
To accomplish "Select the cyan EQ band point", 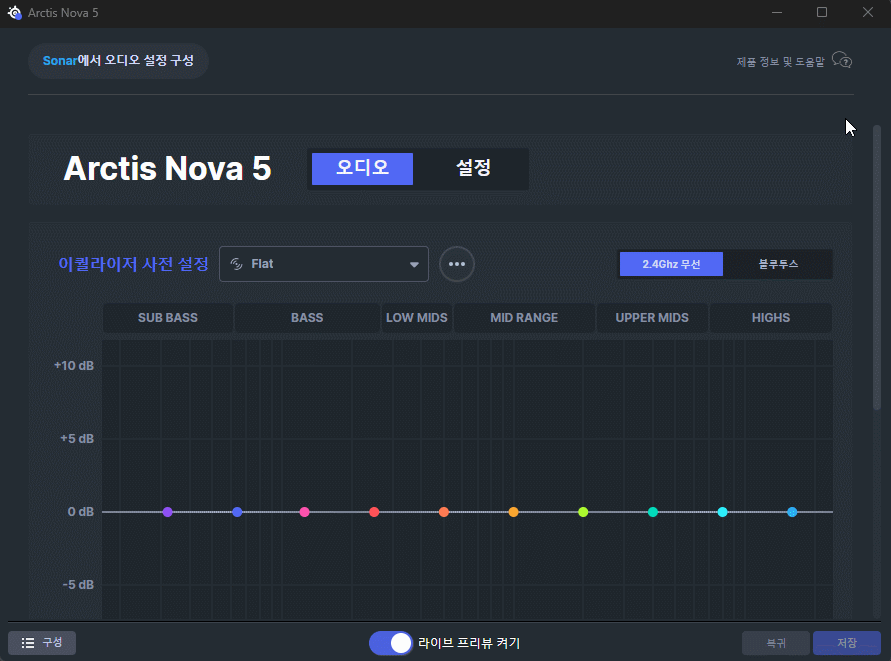I will pos(723,512).
